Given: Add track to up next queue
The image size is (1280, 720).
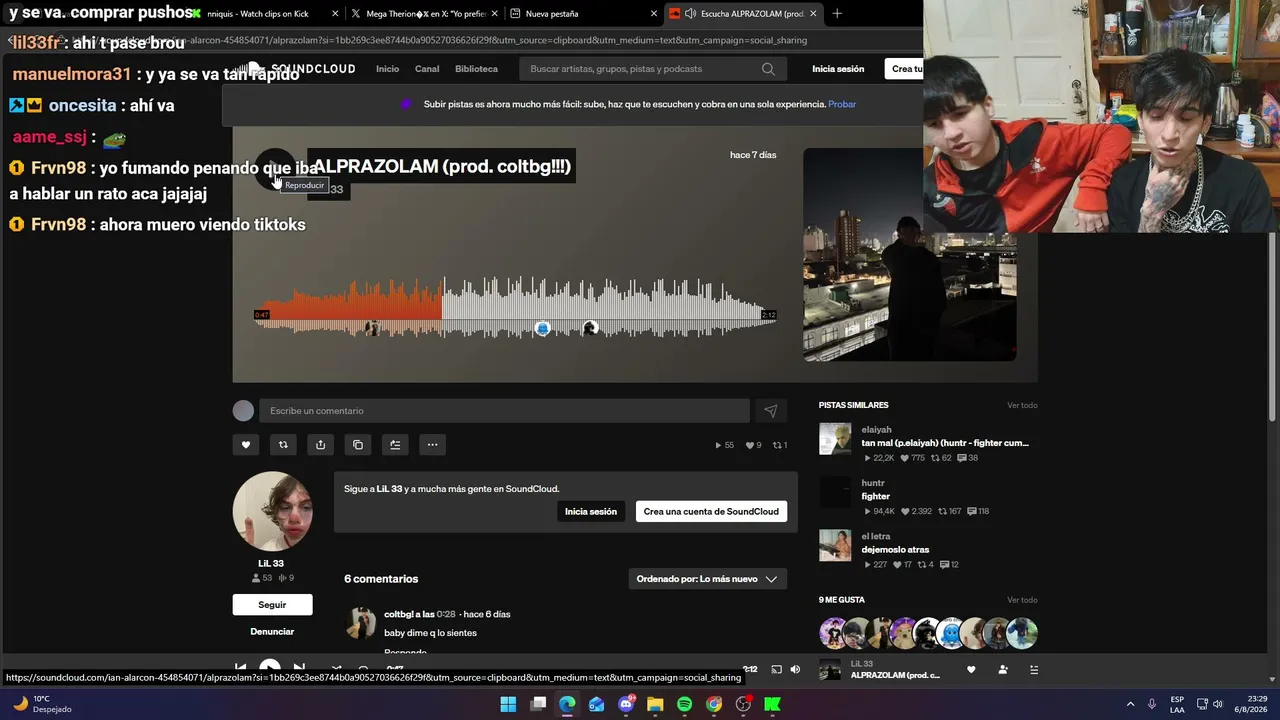Looking at the screenshot, I should click(x=395, y=445).
